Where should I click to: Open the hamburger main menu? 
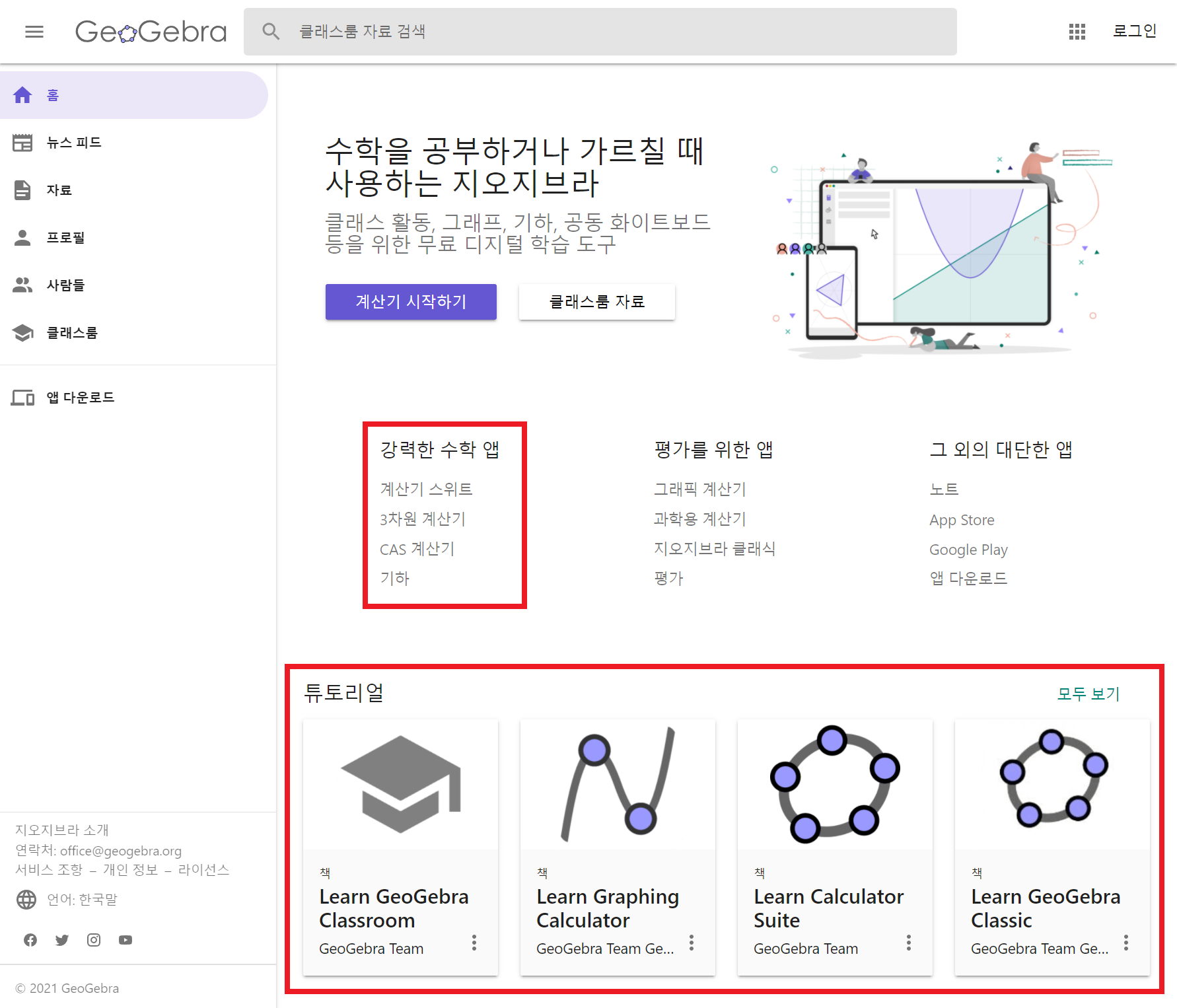(34, 32)
